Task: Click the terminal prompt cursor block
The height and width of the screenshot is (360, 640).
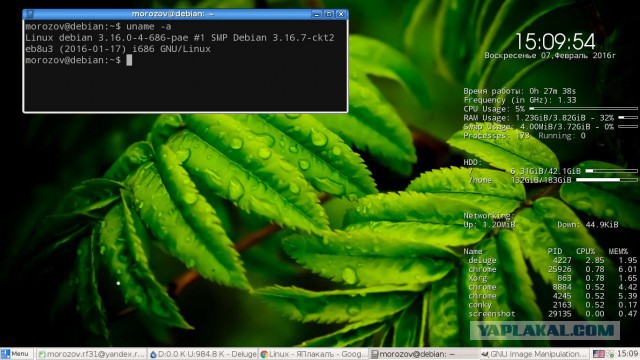Action: click(129, 60)
